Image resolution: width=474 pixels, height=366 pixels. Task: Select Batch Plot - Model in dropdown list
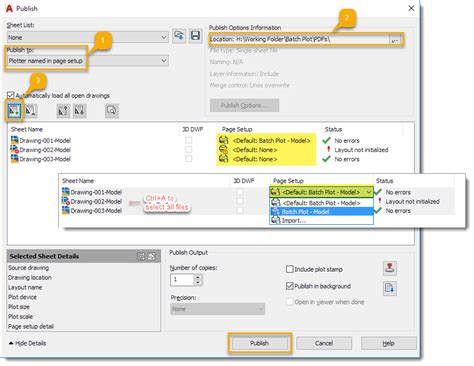point(321,212)
